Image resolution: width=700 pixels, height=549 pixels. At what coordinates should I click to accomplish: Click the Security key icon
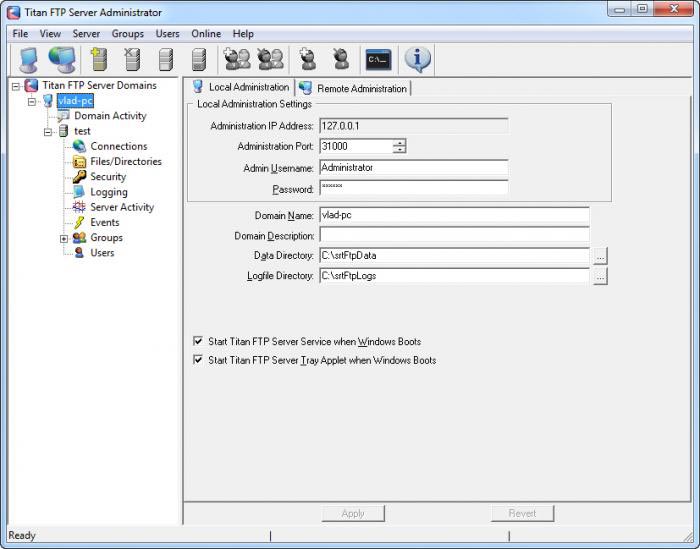click(x=79, y=177)
